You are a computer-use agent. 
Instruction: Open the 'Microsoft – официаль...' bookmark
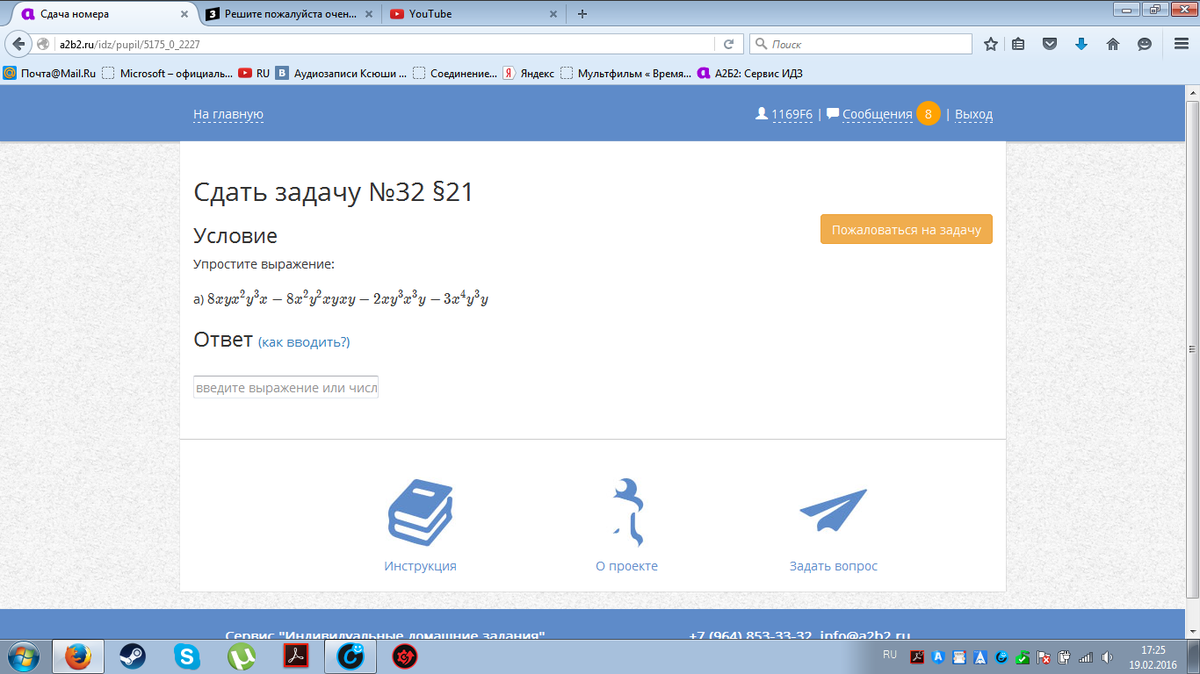point(168,73)
